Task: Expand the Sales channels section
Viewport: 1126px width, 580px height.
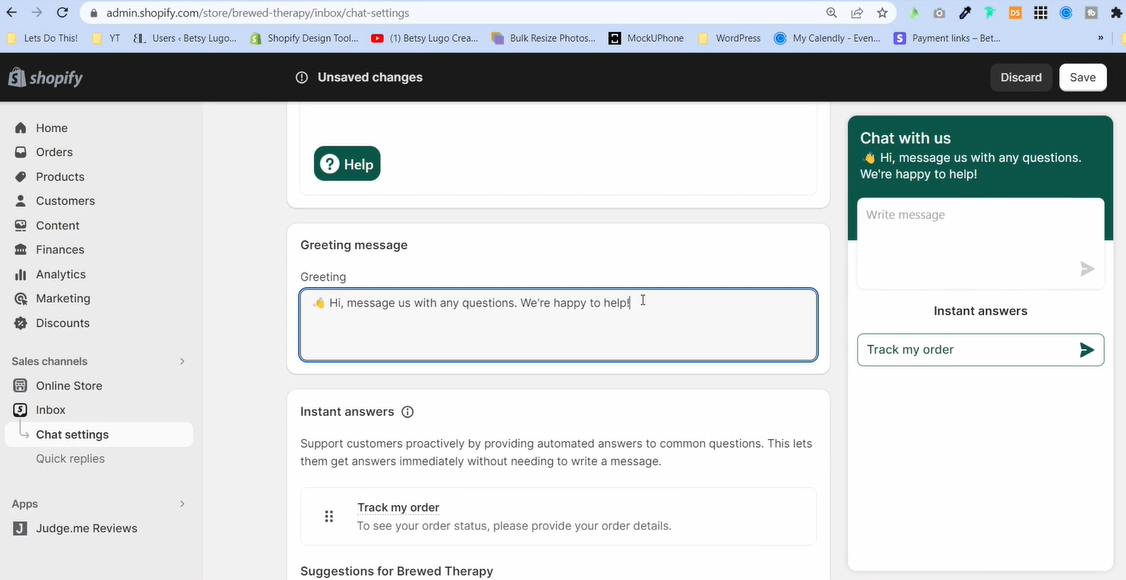Action: pyautogui.click(x=182, y=361)
